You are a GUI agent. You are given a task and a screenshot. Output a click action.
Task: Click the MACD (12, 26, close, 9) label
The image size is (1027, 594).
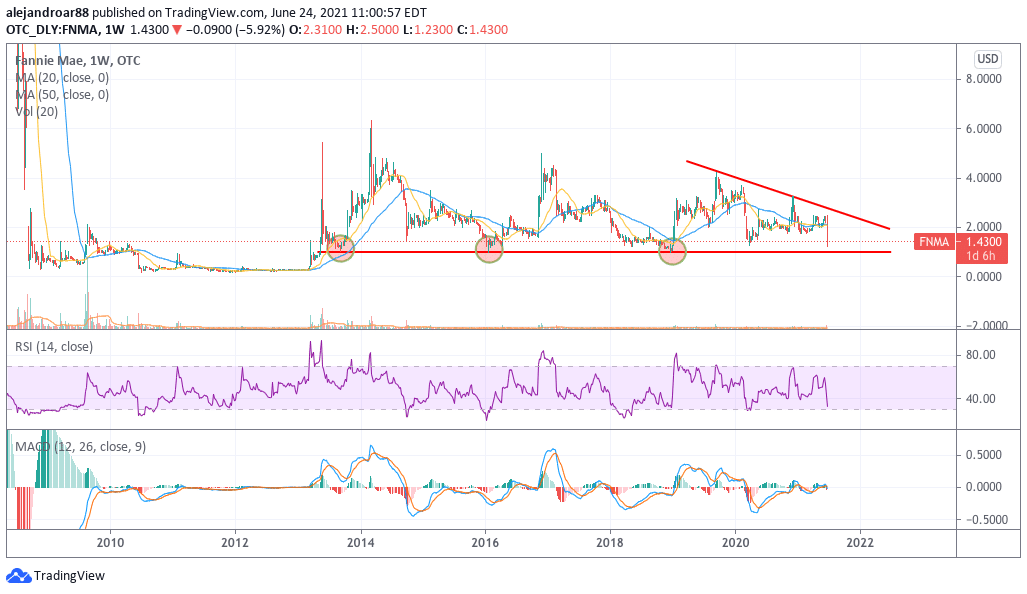coord(80,447)
